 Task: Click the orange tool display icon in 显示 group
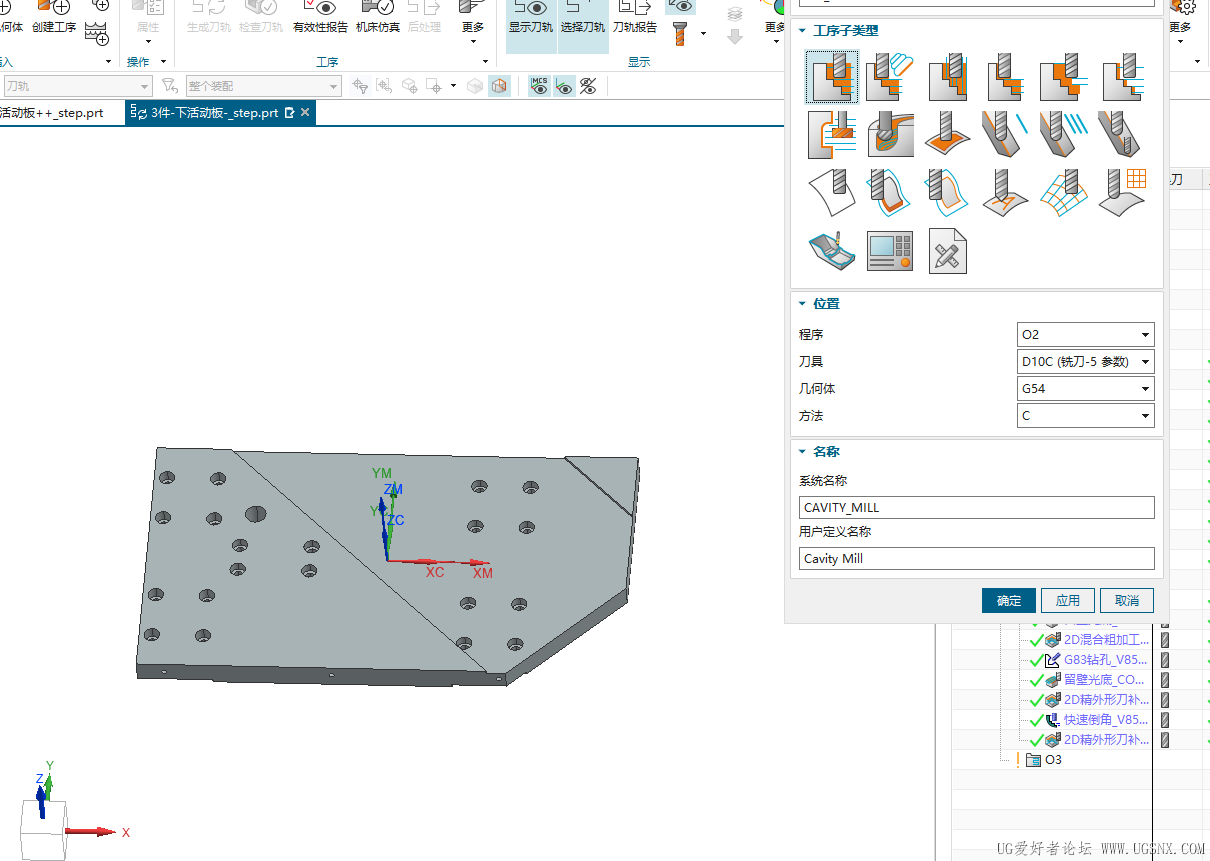(x=681, y=33)
